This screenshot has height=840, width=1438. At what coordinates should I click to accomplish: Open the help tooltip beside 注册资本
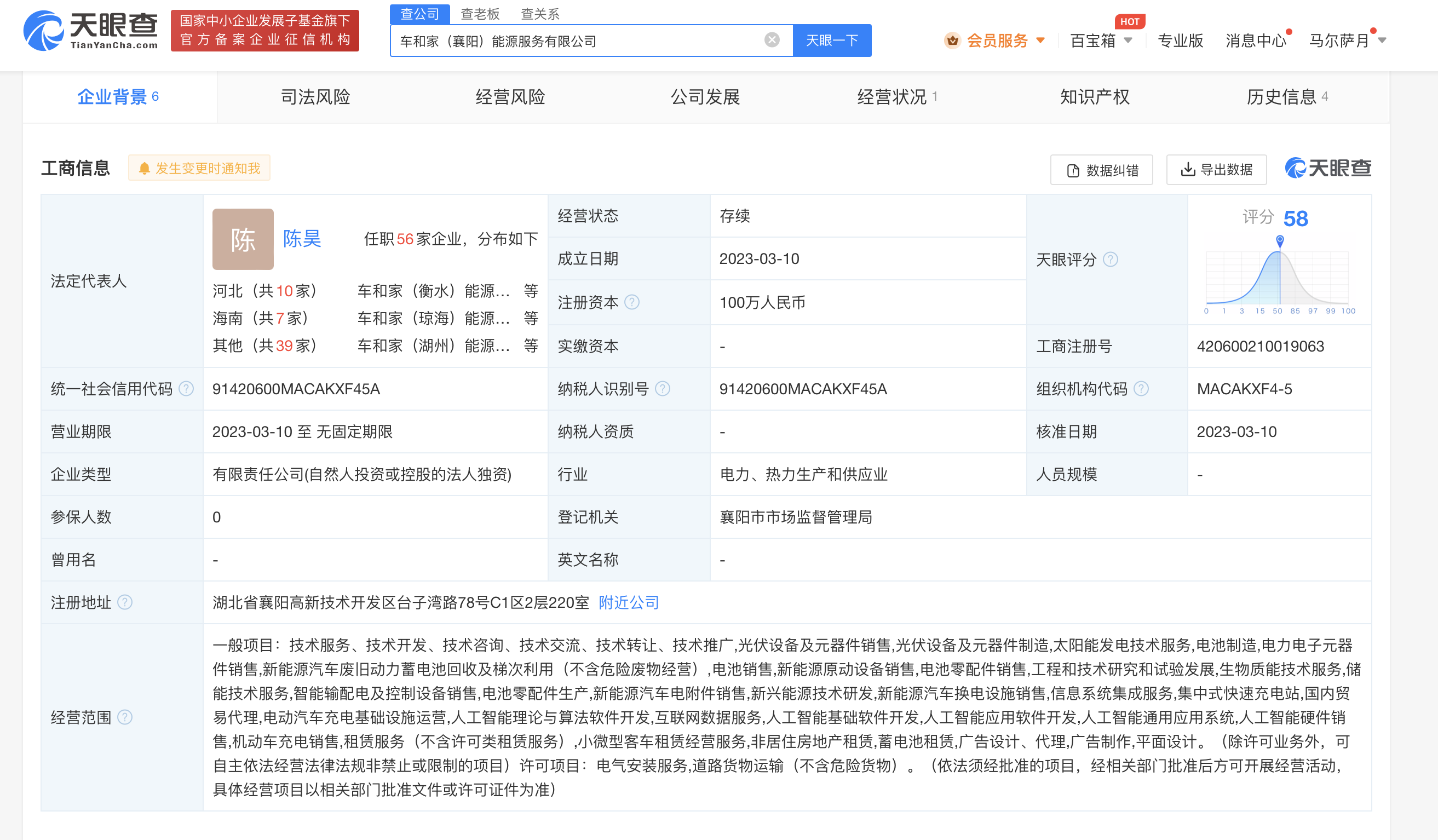coord(632,302)
